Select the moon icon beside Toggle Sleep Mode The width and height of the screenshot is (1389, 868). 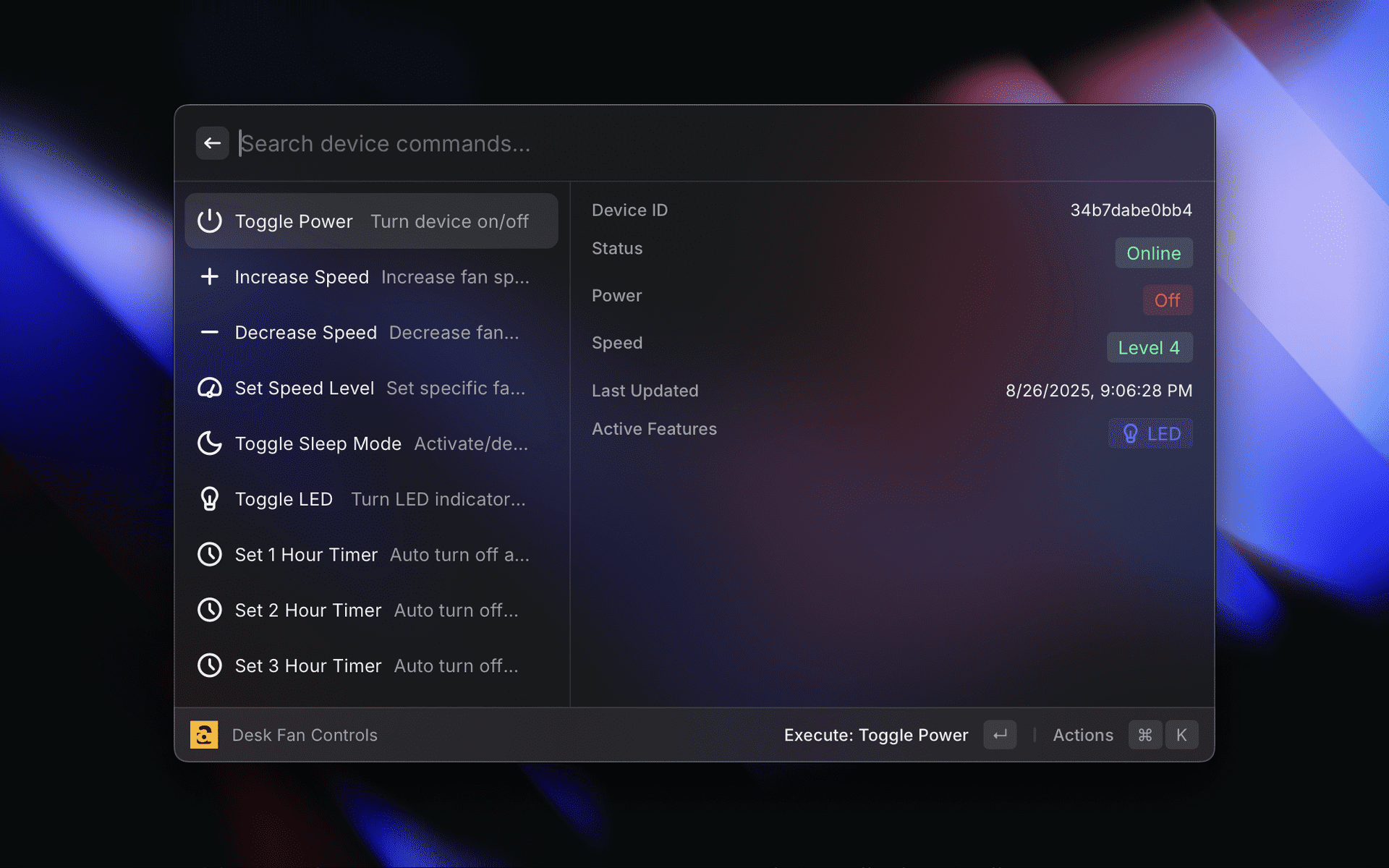[x=209, y=443]
